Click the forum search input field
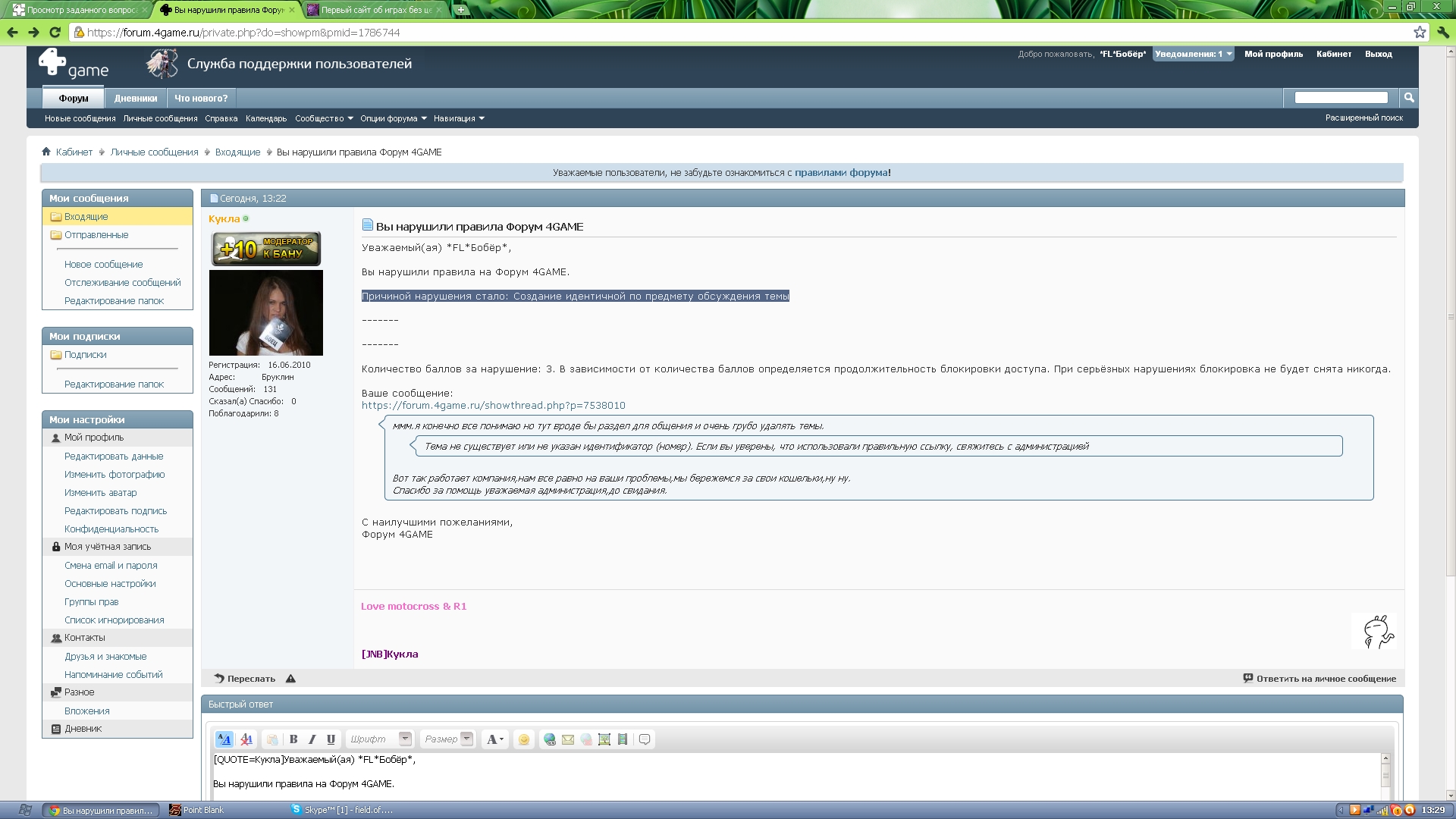The width and height of the screenshot is (1456, 819). pos(1341,98)
